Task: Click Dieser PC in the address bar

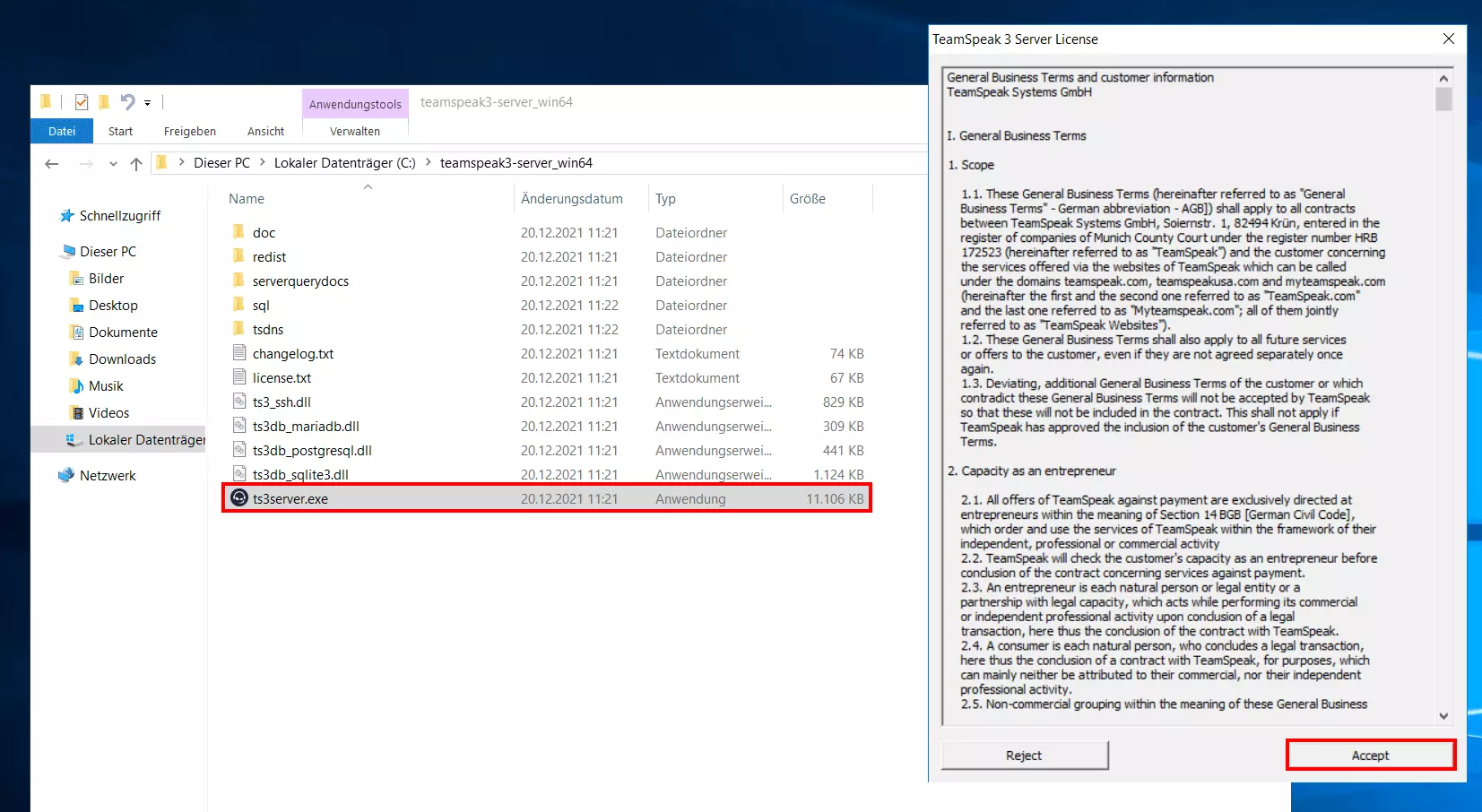Action: tap(221, 163)
